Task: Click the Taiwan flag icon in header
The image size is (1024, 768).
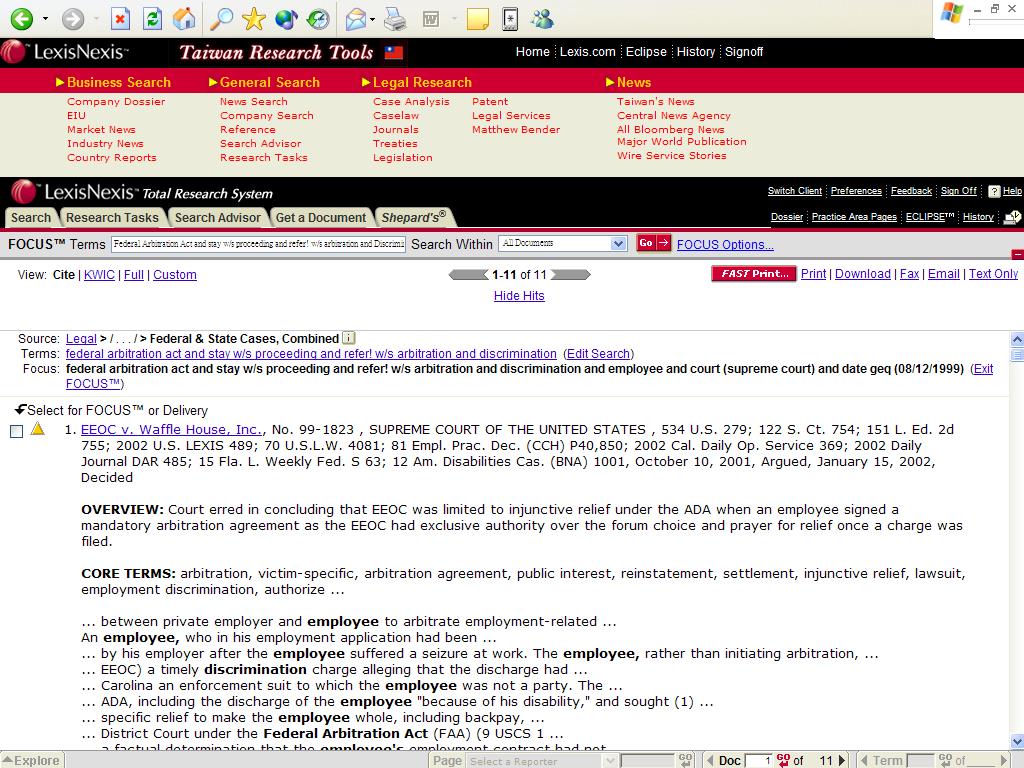Action: [394, 52]
